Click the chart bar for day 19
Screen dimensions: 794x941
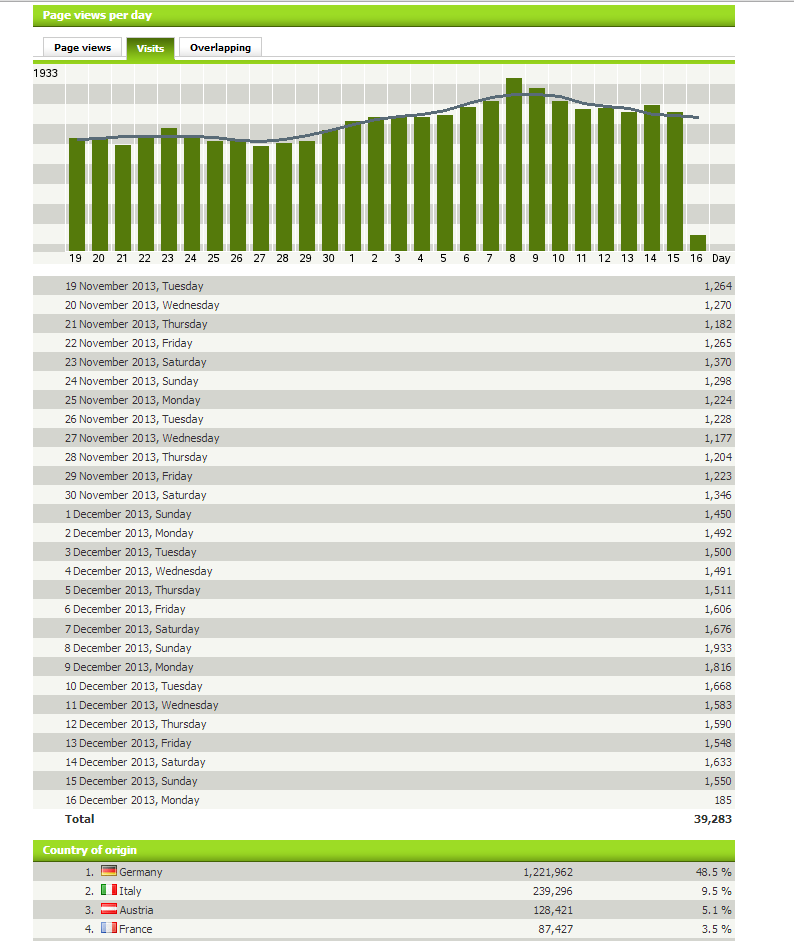pyautogui.click(x=77, y=194)
